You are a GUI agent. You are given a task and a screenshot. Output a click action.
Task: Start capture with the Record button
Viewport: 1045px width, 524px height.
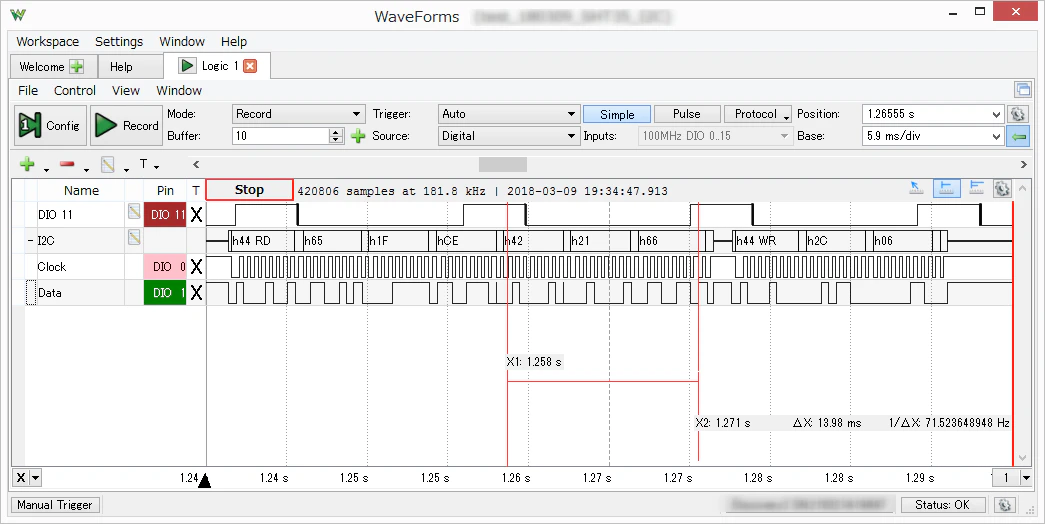click(127, 125)
